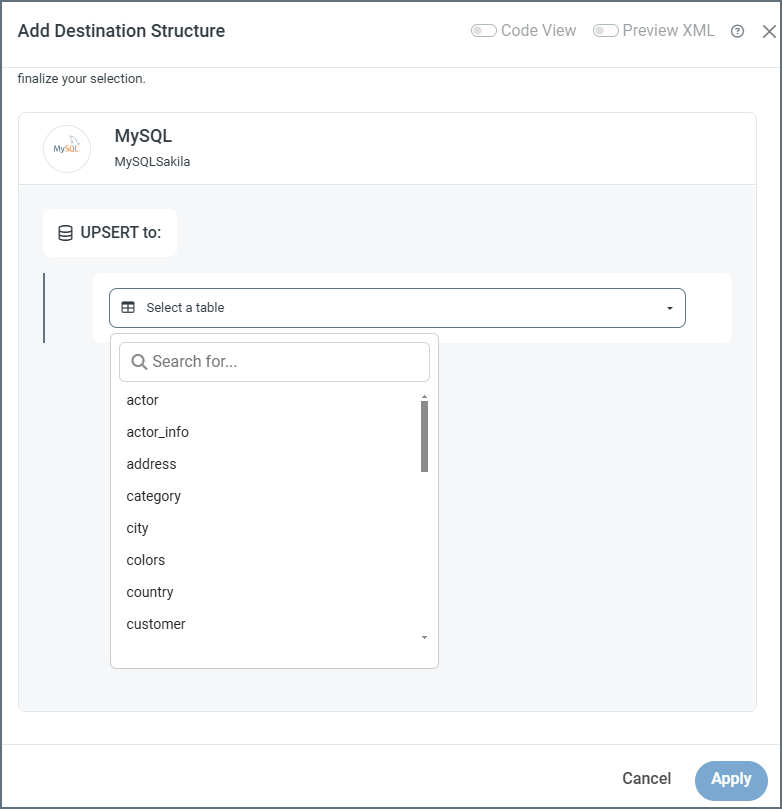
Task: Click the help question mark icon
Action: point(737,31)
